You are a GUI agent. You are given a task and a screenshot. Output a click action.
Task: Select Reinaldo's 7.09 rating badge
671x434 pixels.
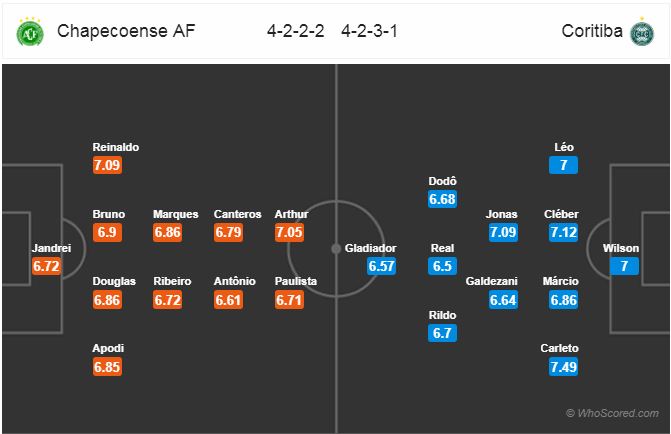tap(107, 165)
